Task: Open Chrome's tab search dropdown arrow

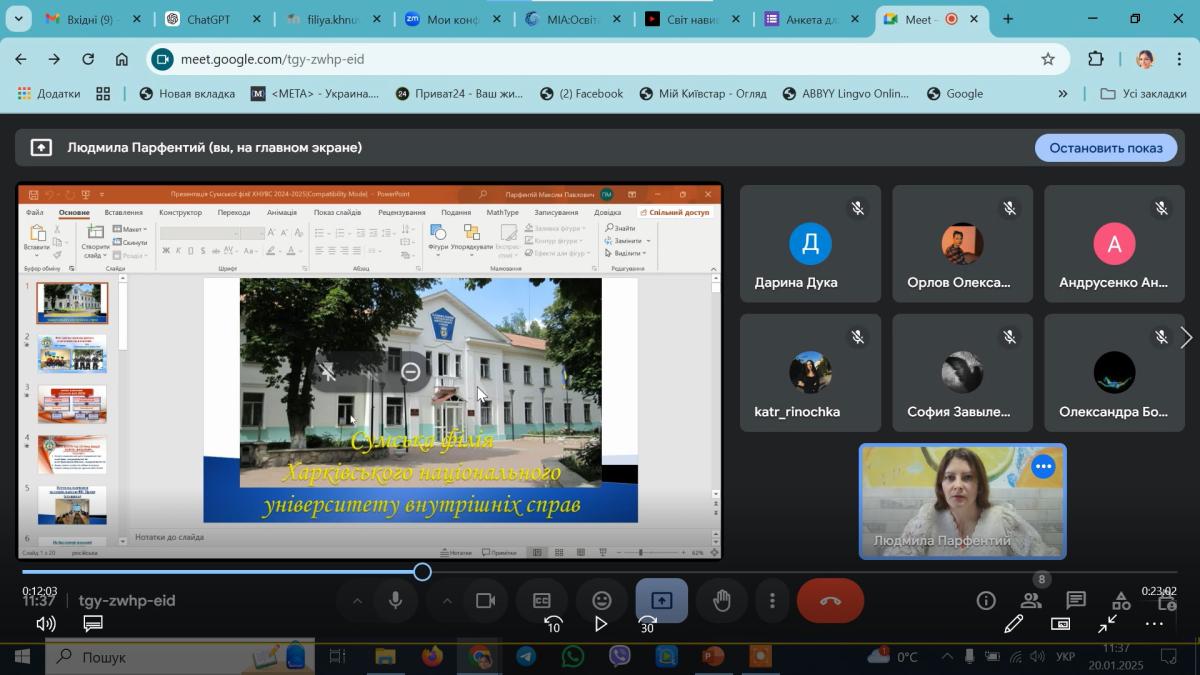Action: click(21, 19)
